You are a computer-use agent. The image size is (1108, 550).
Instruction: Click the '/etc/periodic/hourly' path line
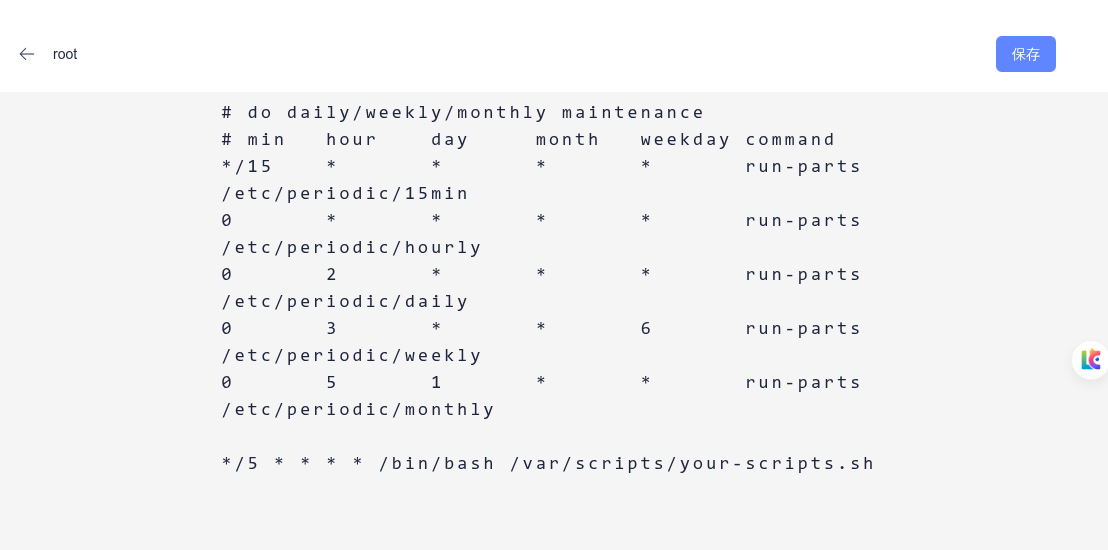point(351,247)
